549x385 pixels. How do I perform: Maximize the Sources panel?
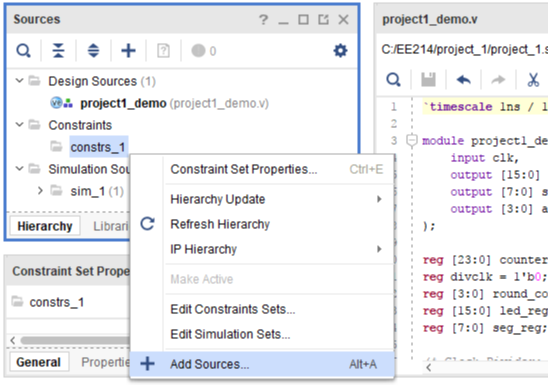tap(303, 20)
